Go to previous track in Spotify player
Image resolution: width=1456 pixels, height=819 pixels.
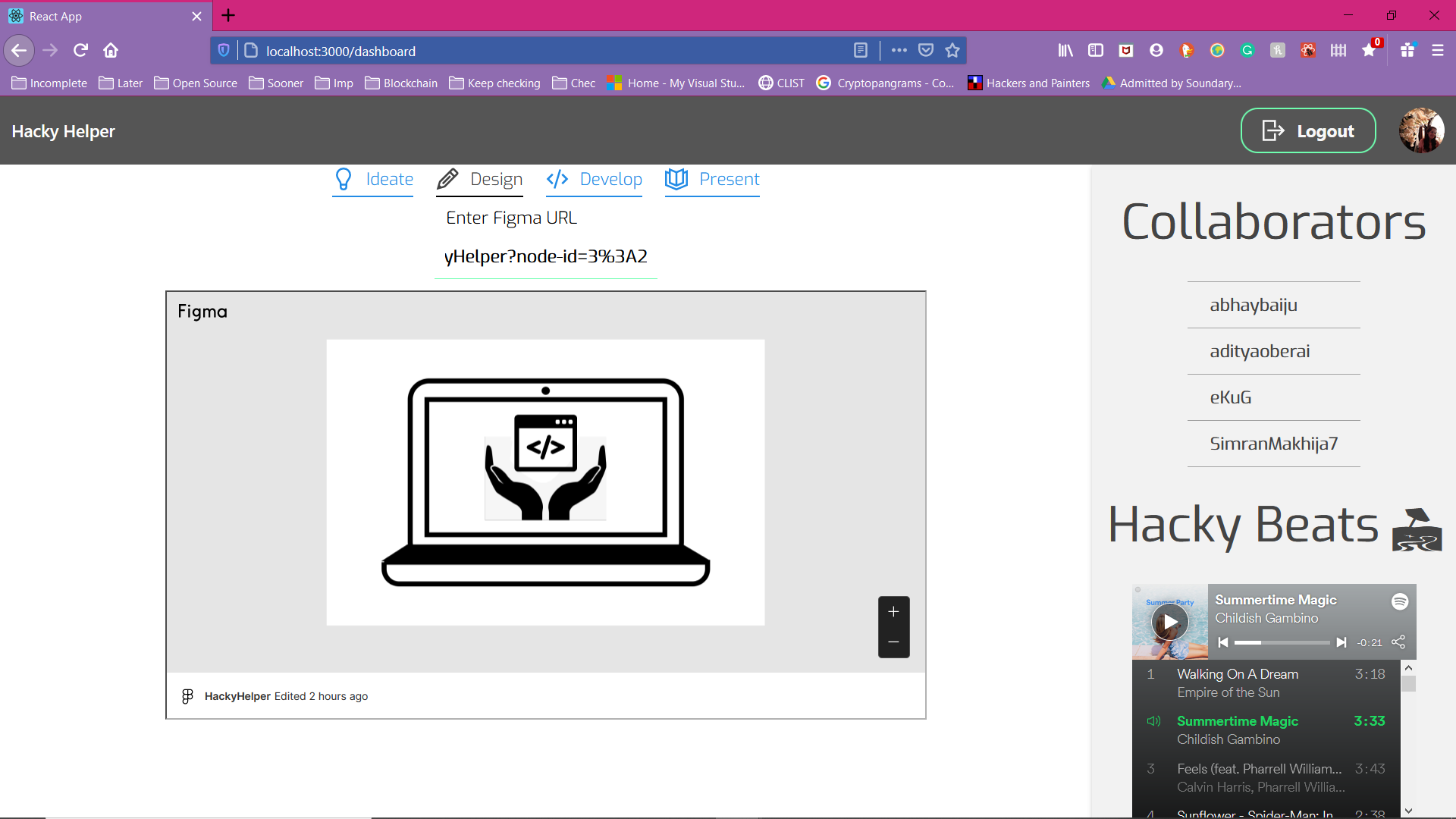click(1223, 642)
